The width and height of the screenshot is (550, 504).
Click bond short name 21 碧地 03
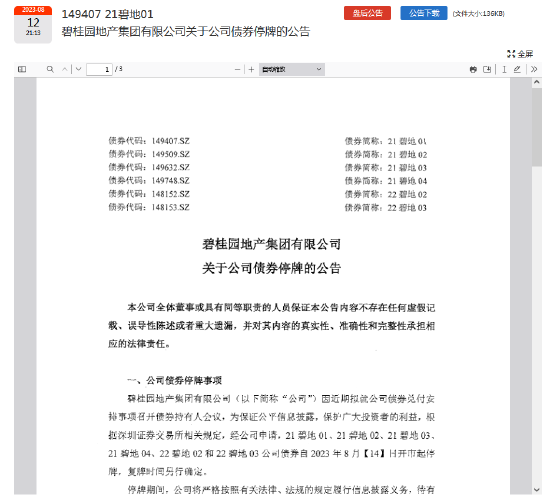click(x=407, y=168)
